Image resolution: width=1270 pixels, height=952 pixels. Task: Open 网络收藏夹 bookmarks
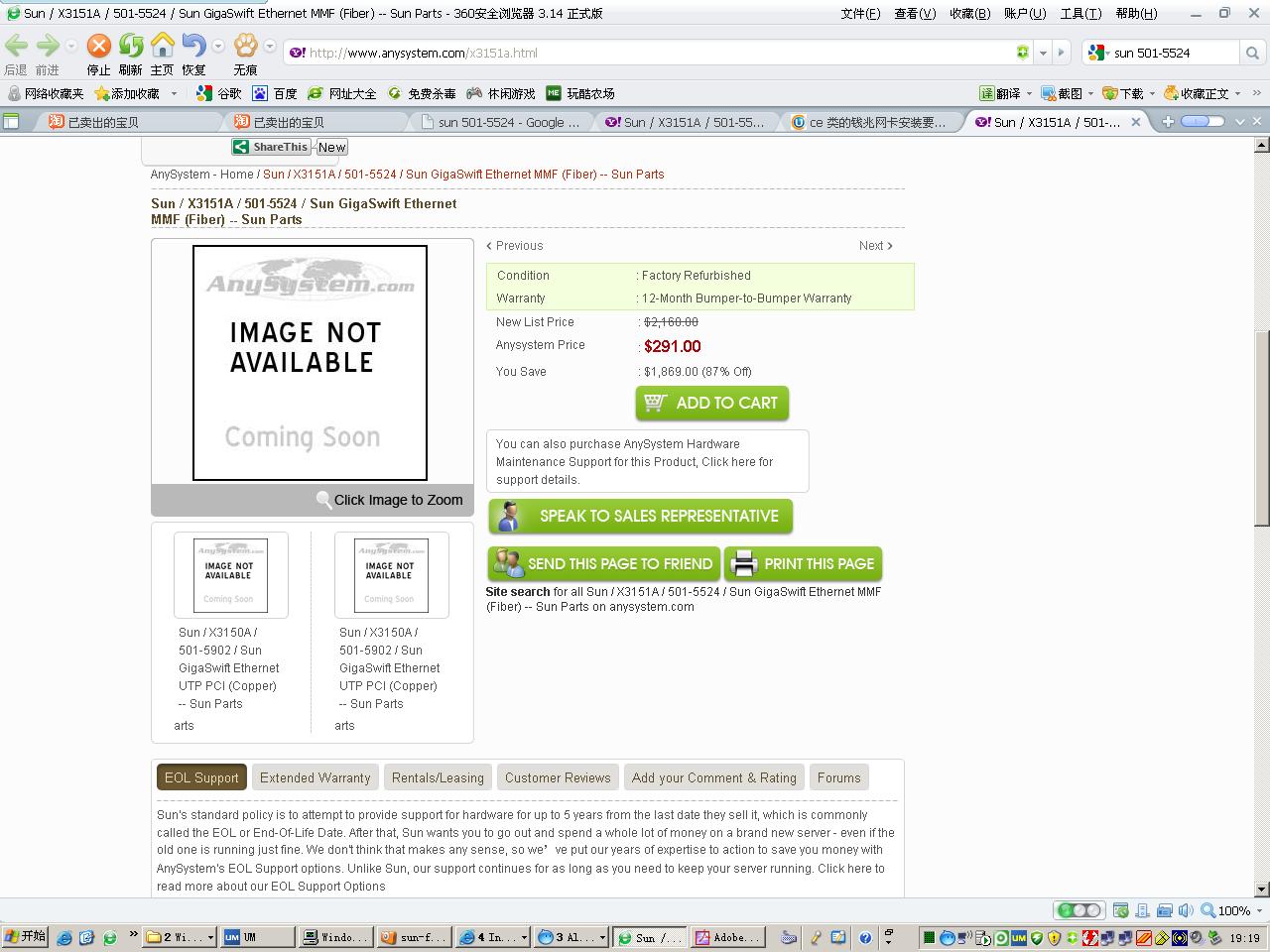coord(46,93)
